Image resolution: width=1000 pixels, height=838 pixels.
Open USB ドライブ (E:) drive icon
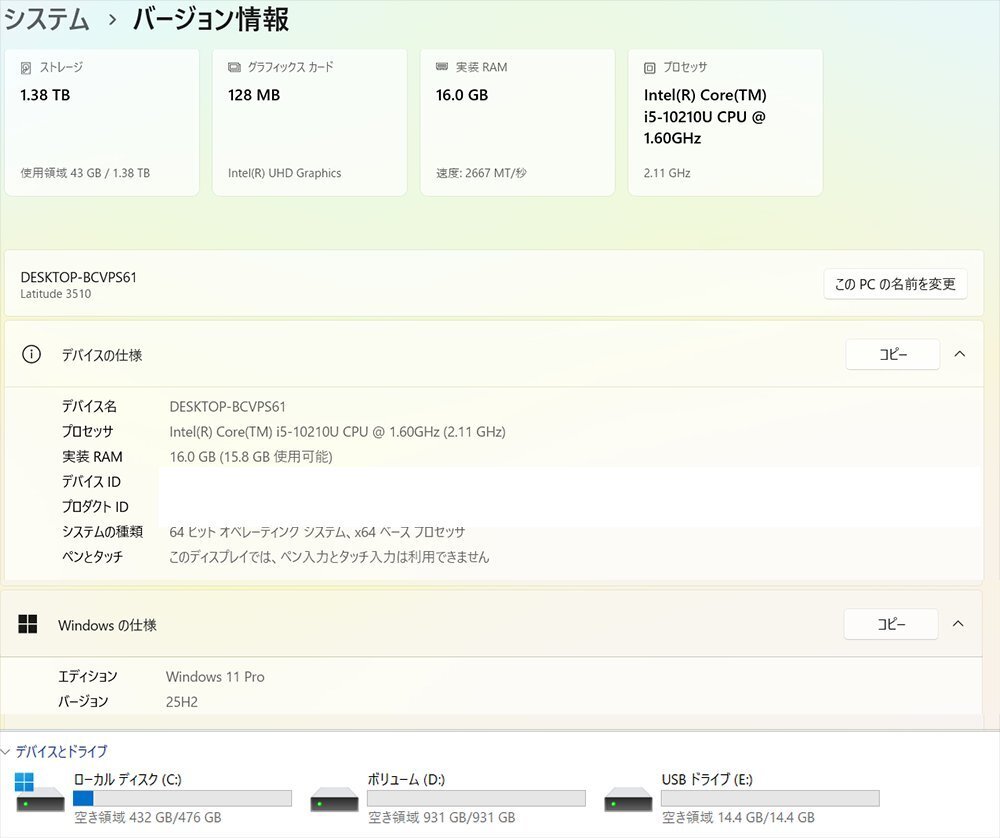628,798
